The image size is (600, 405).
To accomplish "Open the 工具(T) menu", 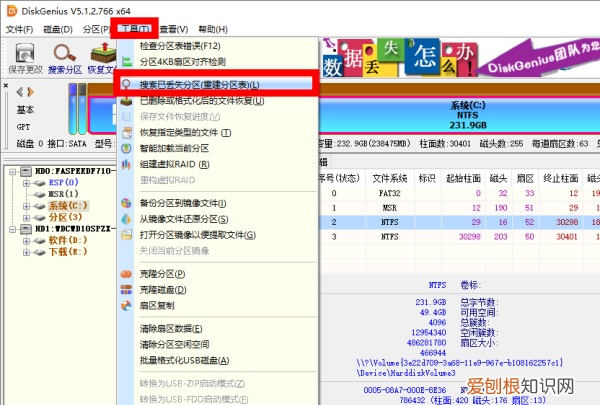I will click(x=134, y=29).
